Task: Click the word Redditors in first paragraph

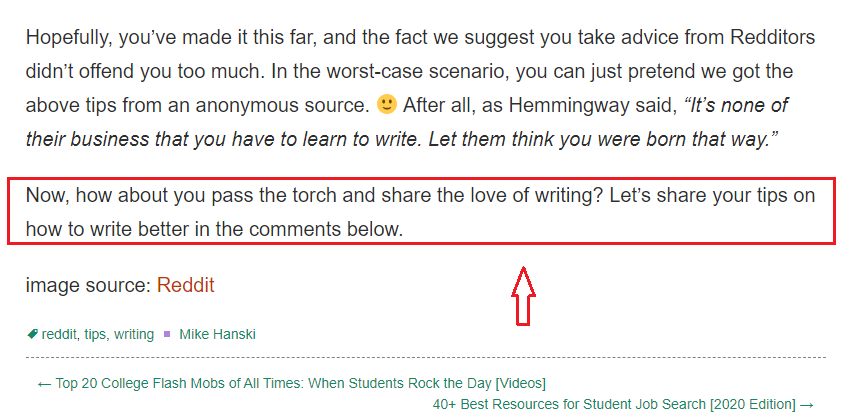Action: [772, 37]
